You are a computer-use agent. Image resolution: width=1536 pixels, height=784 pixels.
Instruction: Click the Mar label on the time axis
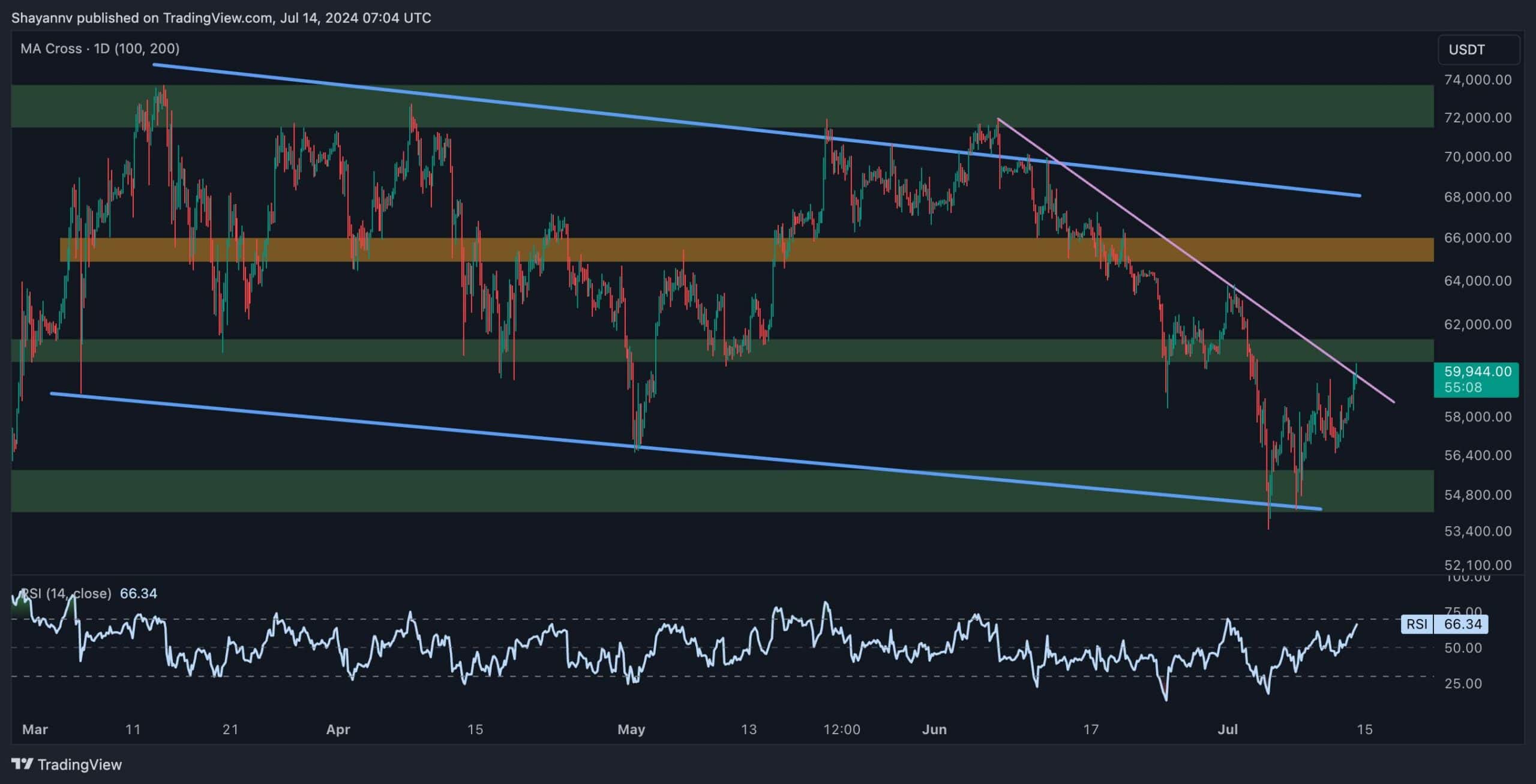(x=35, y=729)
